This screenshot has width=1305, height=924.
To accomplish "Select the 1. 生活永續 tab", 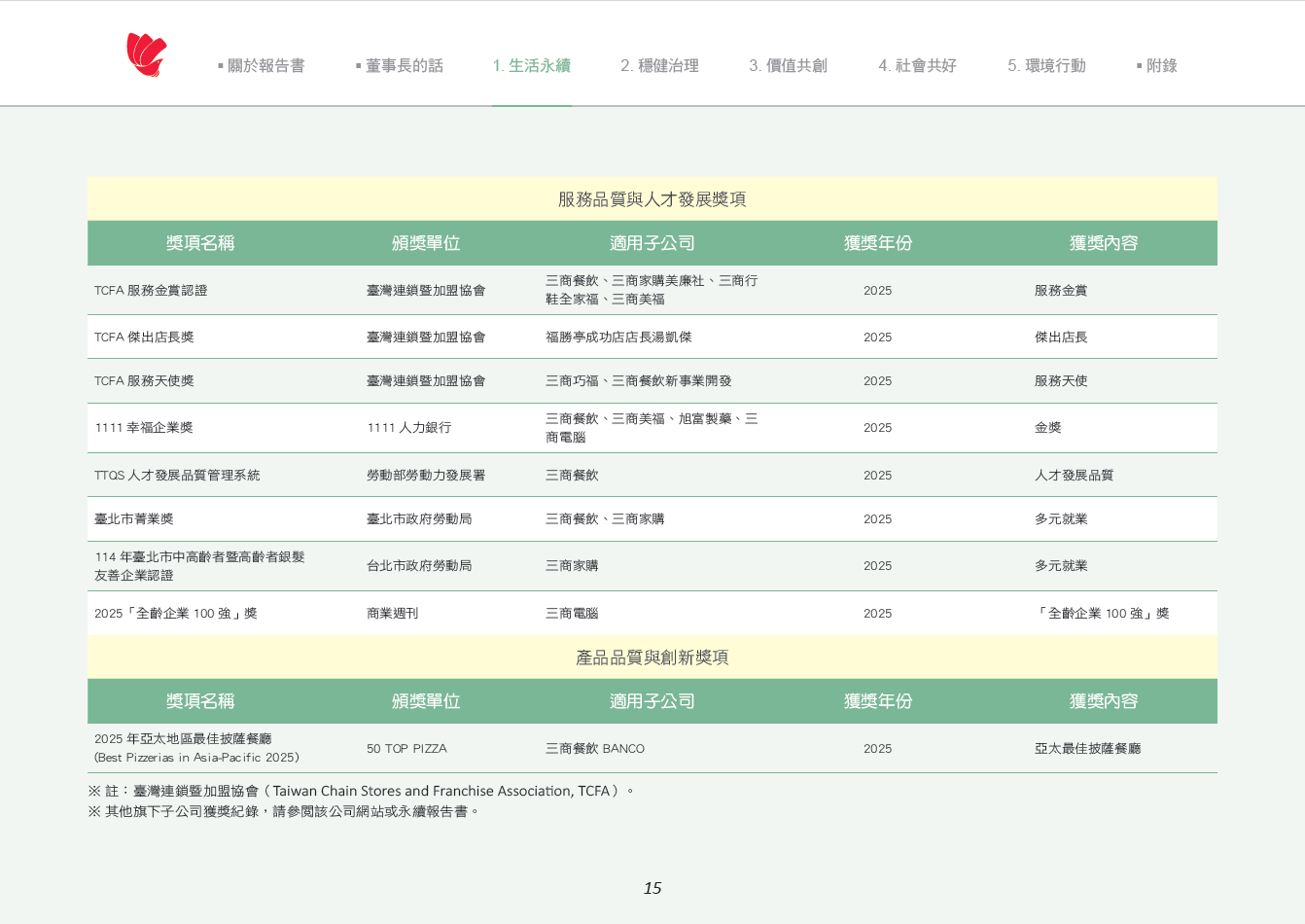I will pyautogui.click(x=532, y=66).
